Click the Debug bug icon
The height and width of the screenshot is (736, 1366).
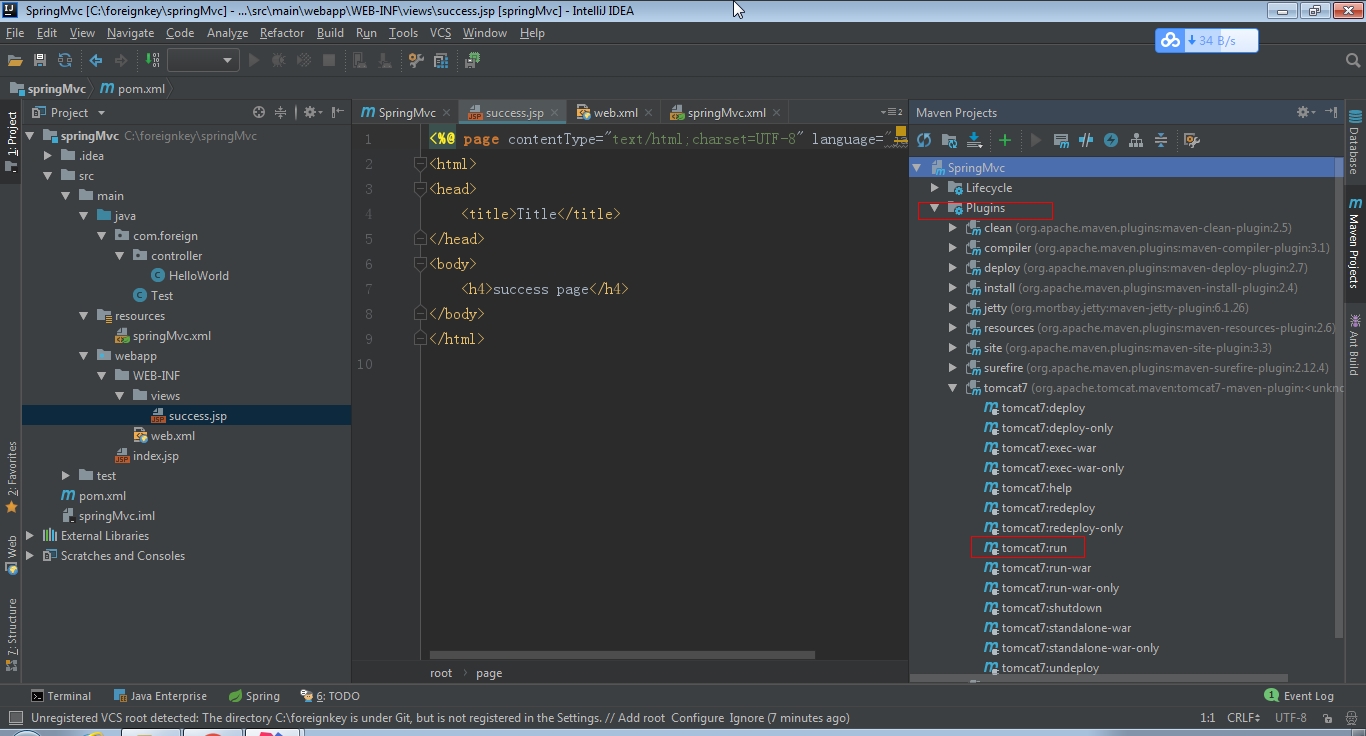[x=278, y=60]
